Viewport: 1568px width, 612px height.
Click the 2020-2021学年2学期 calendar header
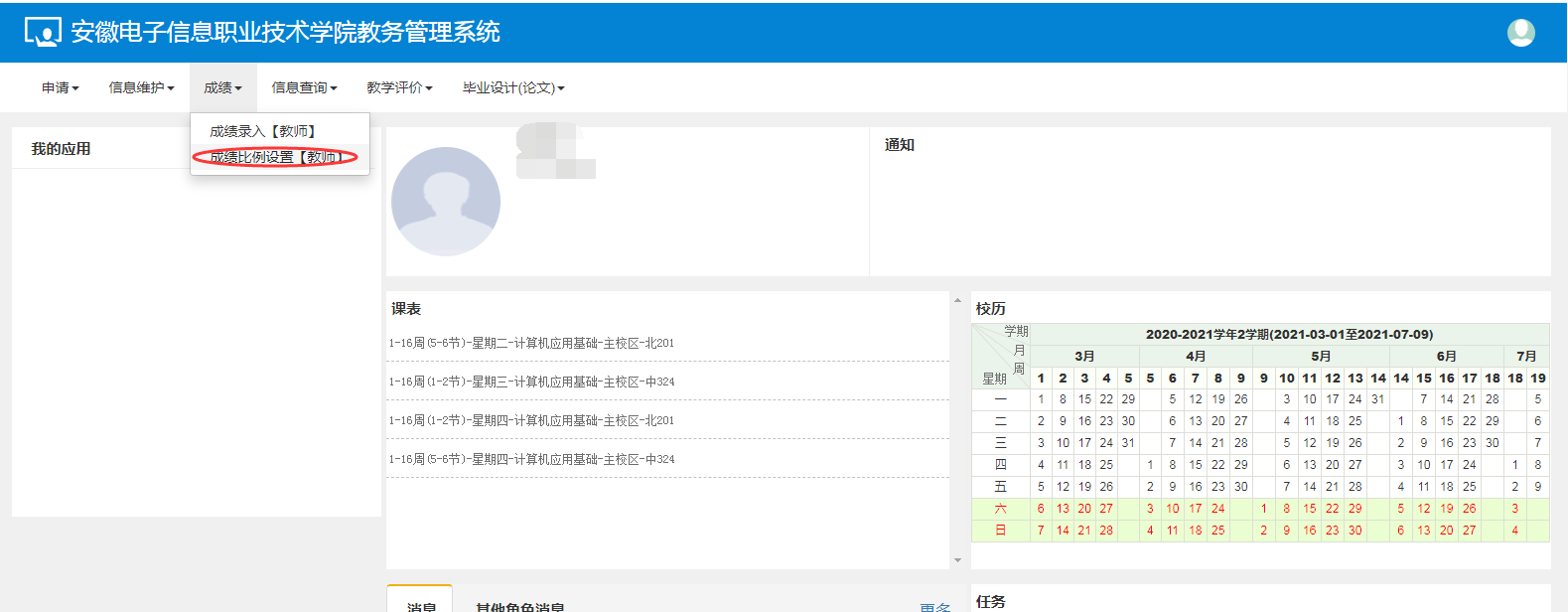(1288, 335)
